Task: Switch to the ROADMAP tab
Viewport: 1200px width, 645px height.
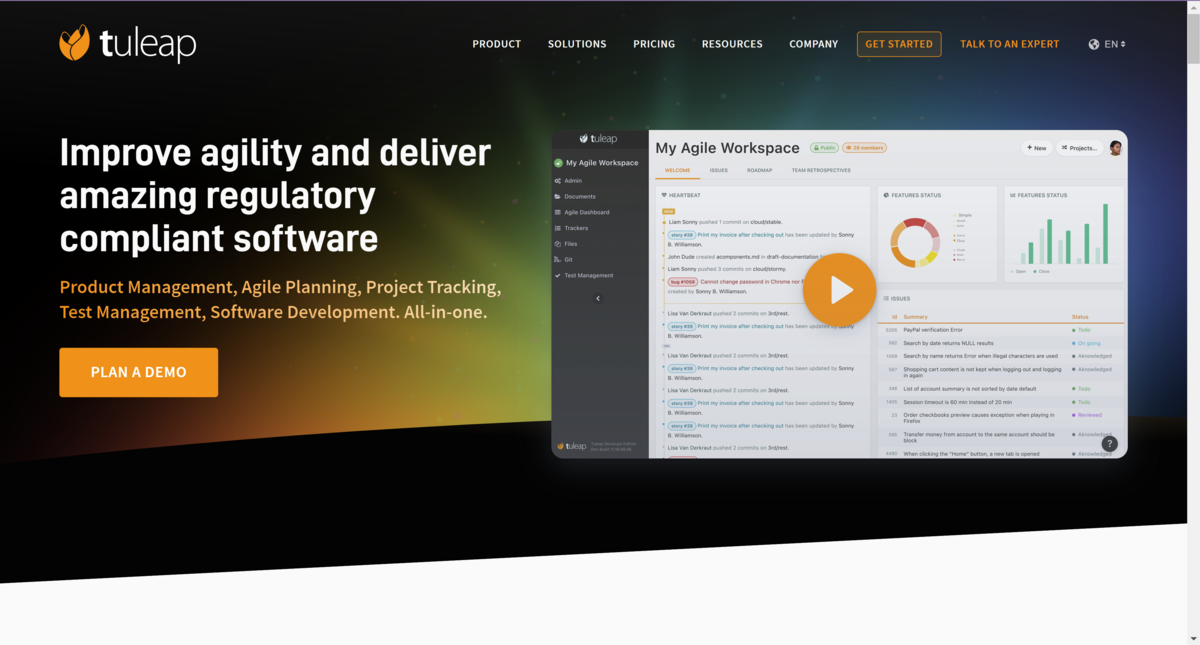Action: pyautogui.click(x=760, y=171)
